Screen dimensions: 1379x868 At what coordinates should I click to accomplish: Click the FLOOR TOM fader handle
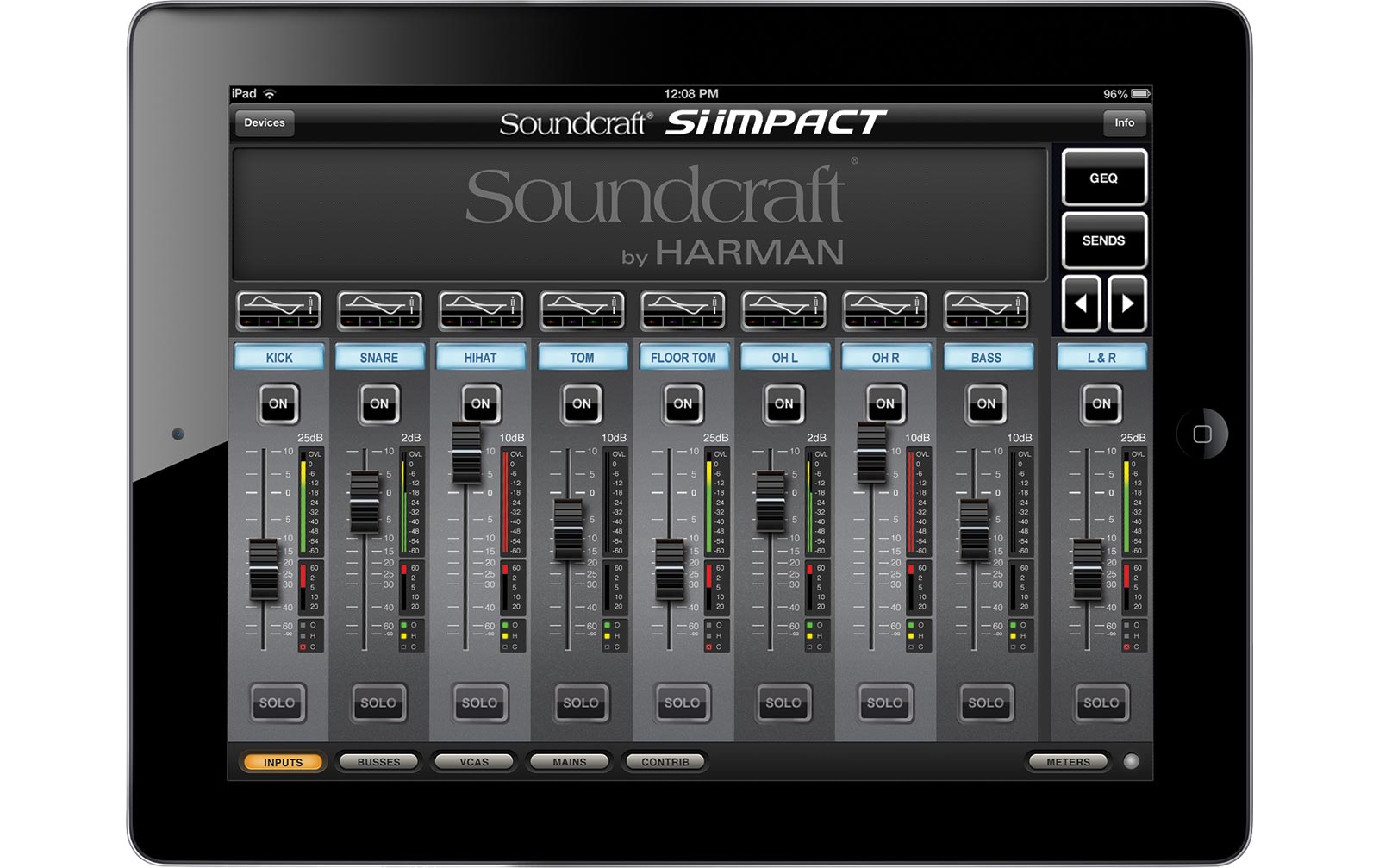669,569
